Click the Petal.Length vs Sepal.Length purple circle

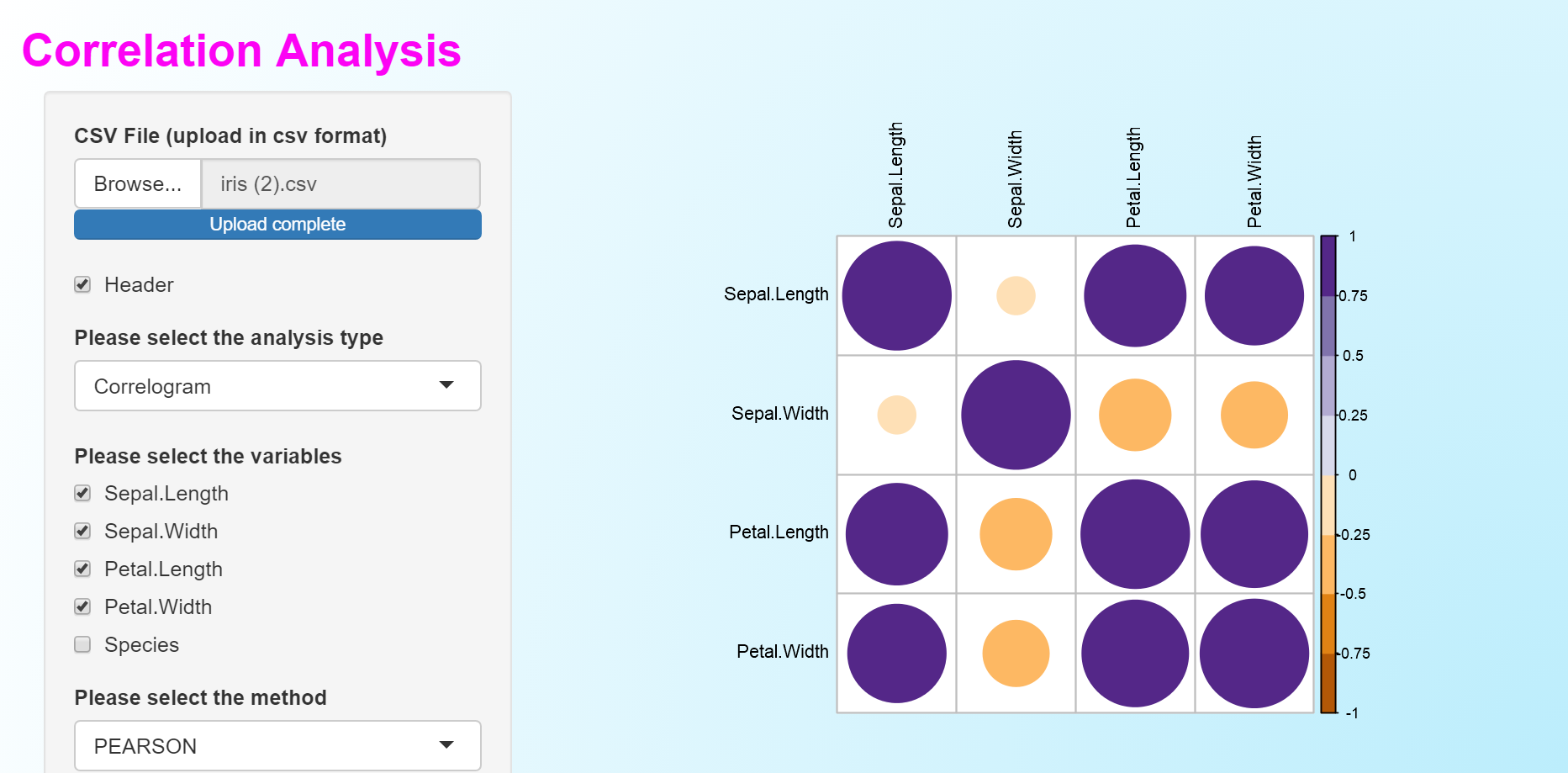[x=897, y=534]
